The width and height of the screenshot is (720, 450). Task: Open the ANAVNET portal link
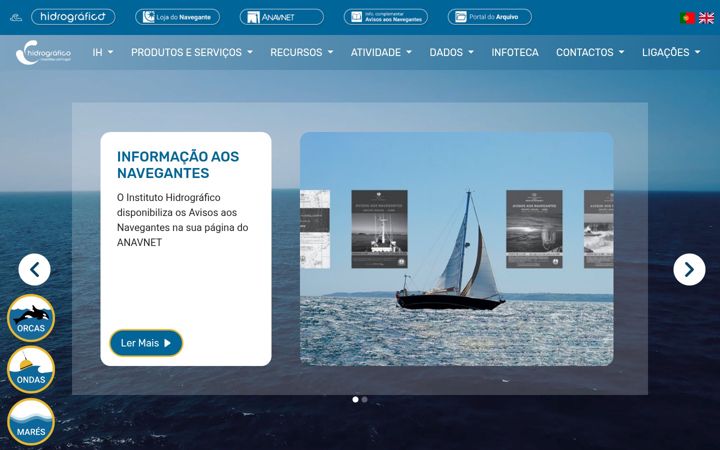point(281,17)
